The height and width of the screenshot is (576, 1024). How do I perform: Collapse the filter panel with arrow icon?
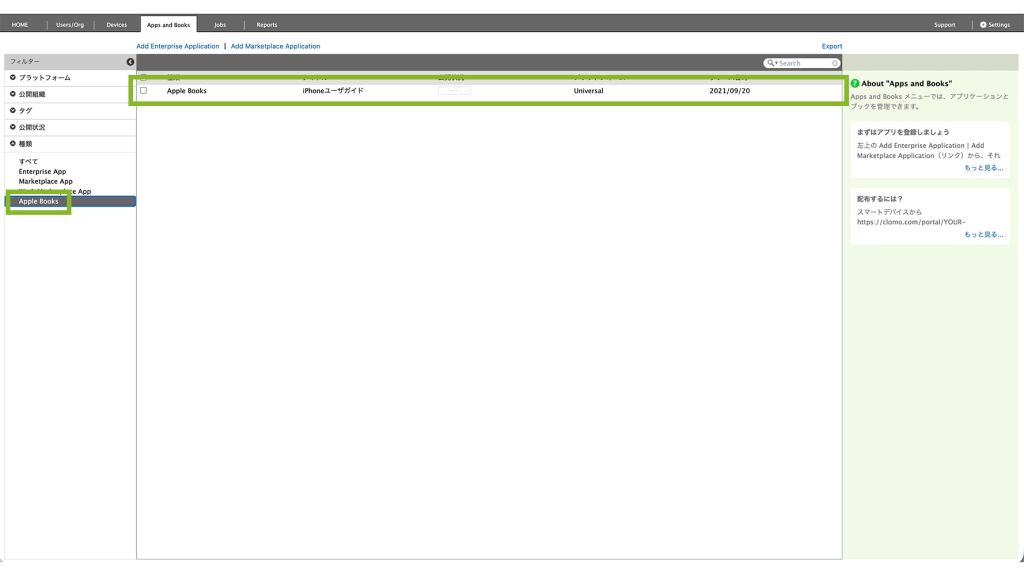tap(130, 62)
